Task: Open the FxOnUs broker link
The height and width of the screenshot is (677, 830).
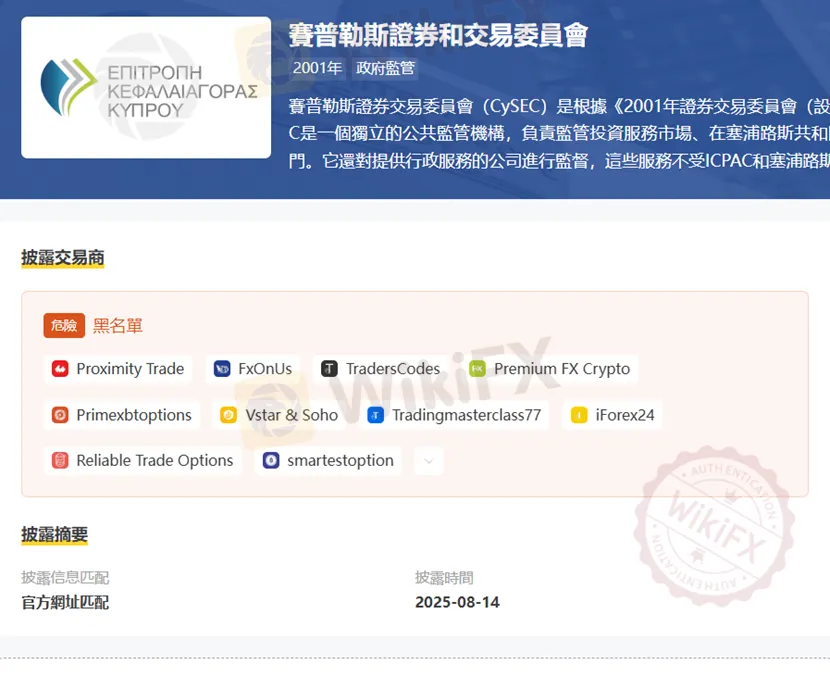Action: tap(253, 368)
